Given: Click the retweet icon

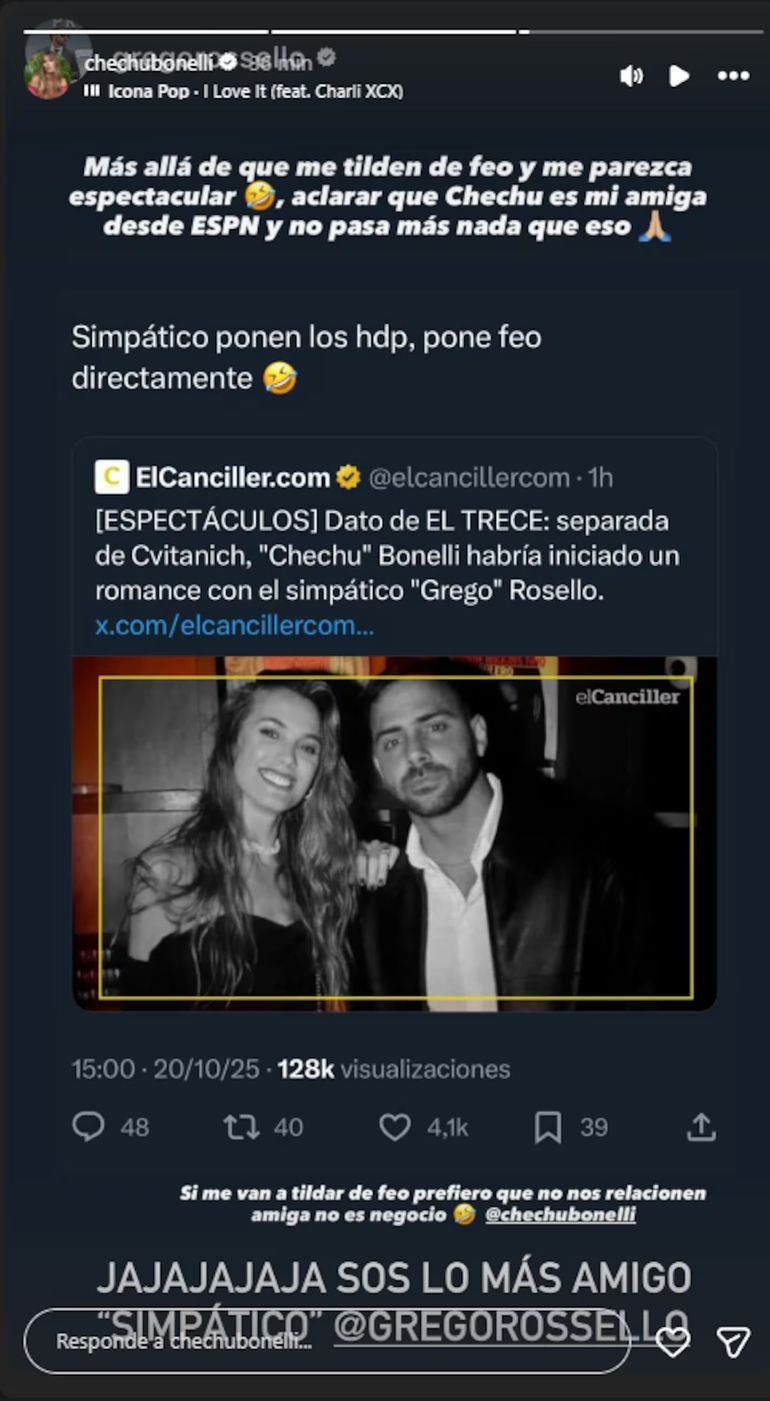Looking at the screenshot, I should coord(241,1127).
